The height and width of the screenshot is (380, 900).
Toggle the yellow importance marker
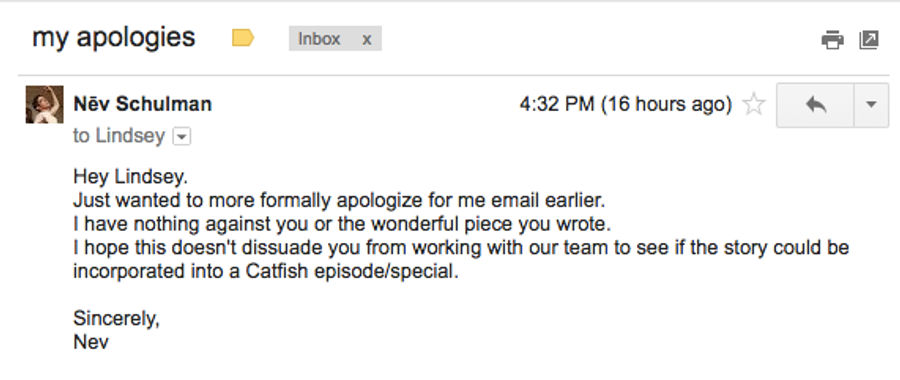point(243,38)
